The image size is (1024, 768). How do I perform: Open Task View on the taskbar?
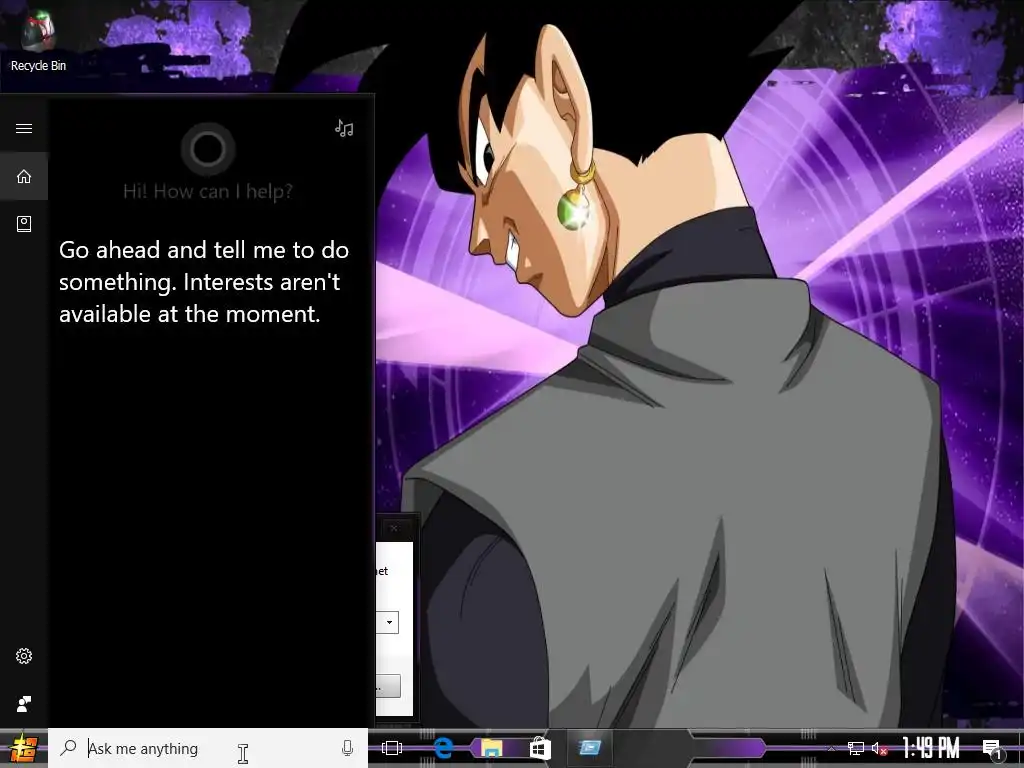(392, 748)
